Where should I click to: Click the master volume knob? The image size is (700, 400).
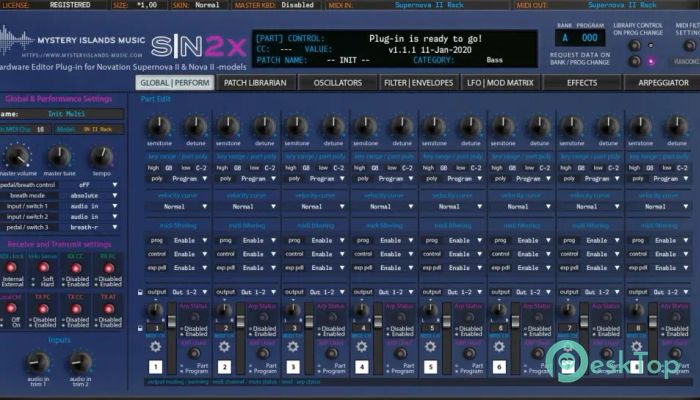pyautogui.click(x=17, y=156)
